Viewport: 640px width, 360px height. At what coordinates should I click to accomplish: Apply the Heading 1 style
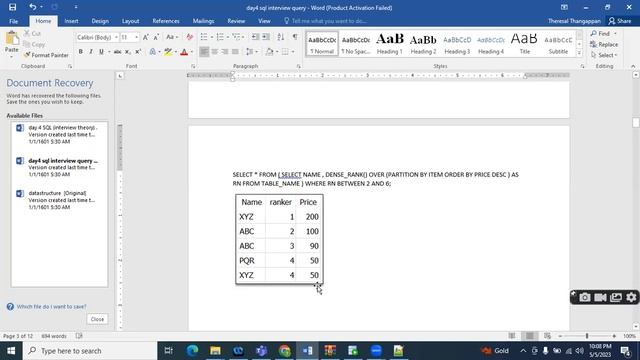pyautogui.click(x=389, y=43)
